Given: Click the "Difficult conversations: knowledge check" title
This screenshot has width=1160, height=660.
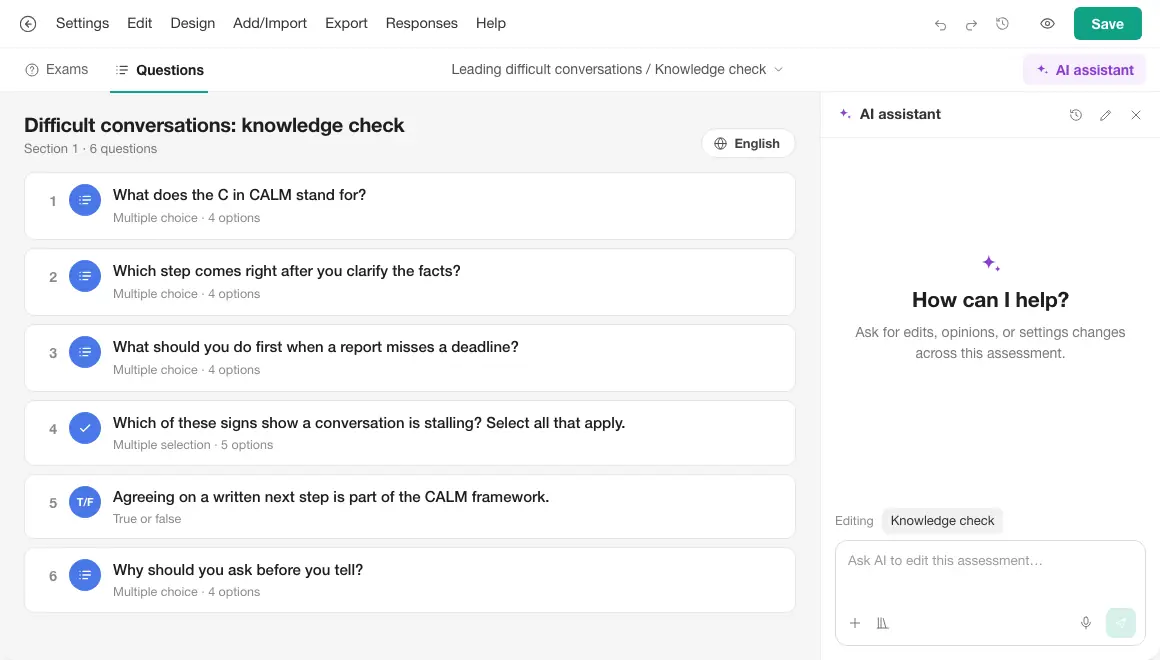Looking at the screenshot, I should 214,125.
